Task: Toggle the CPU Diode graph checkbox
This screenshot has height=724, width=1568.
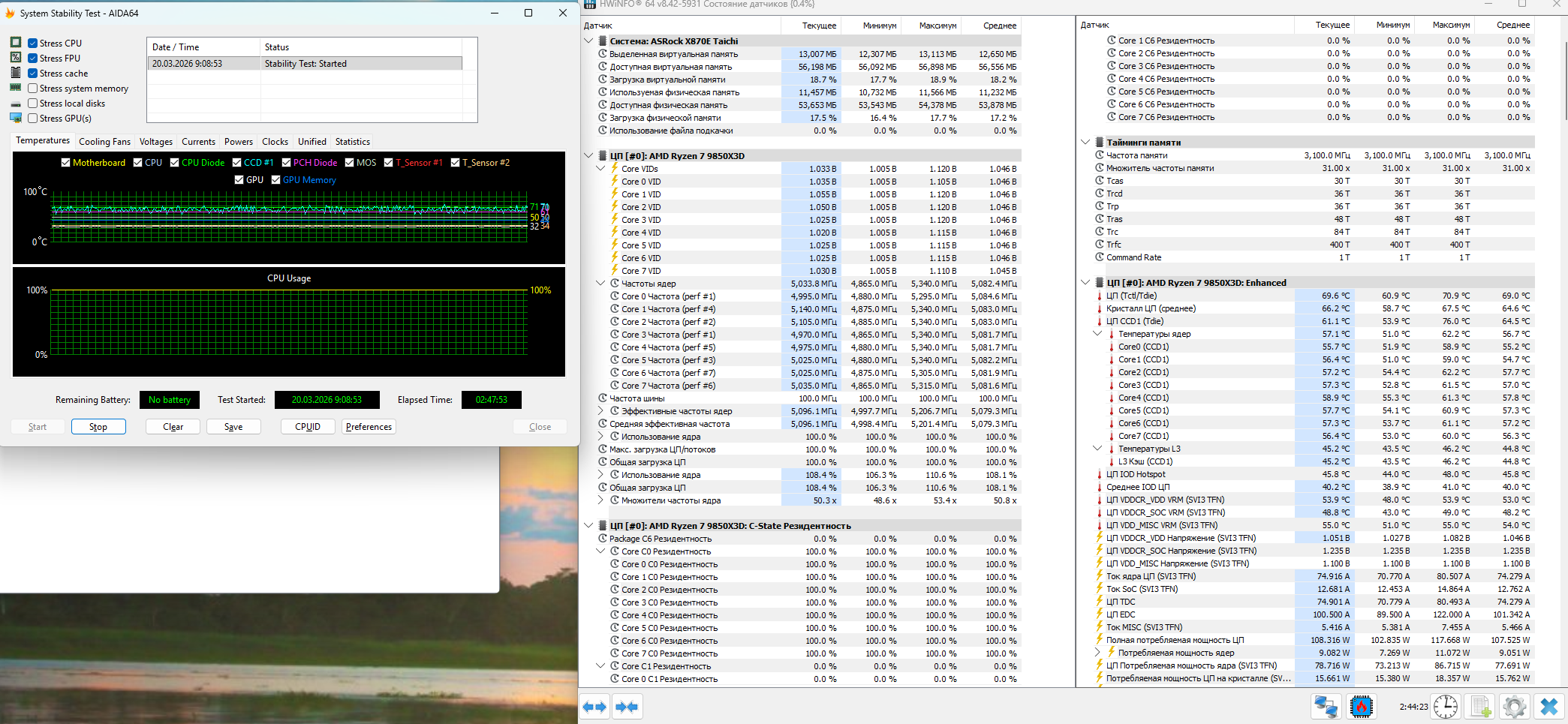Action: coord(174,162)
